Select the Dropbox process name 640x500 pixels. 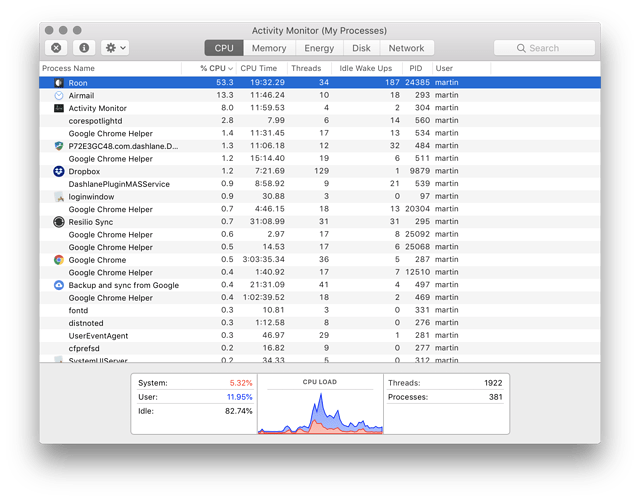click(x=84, y=171)
